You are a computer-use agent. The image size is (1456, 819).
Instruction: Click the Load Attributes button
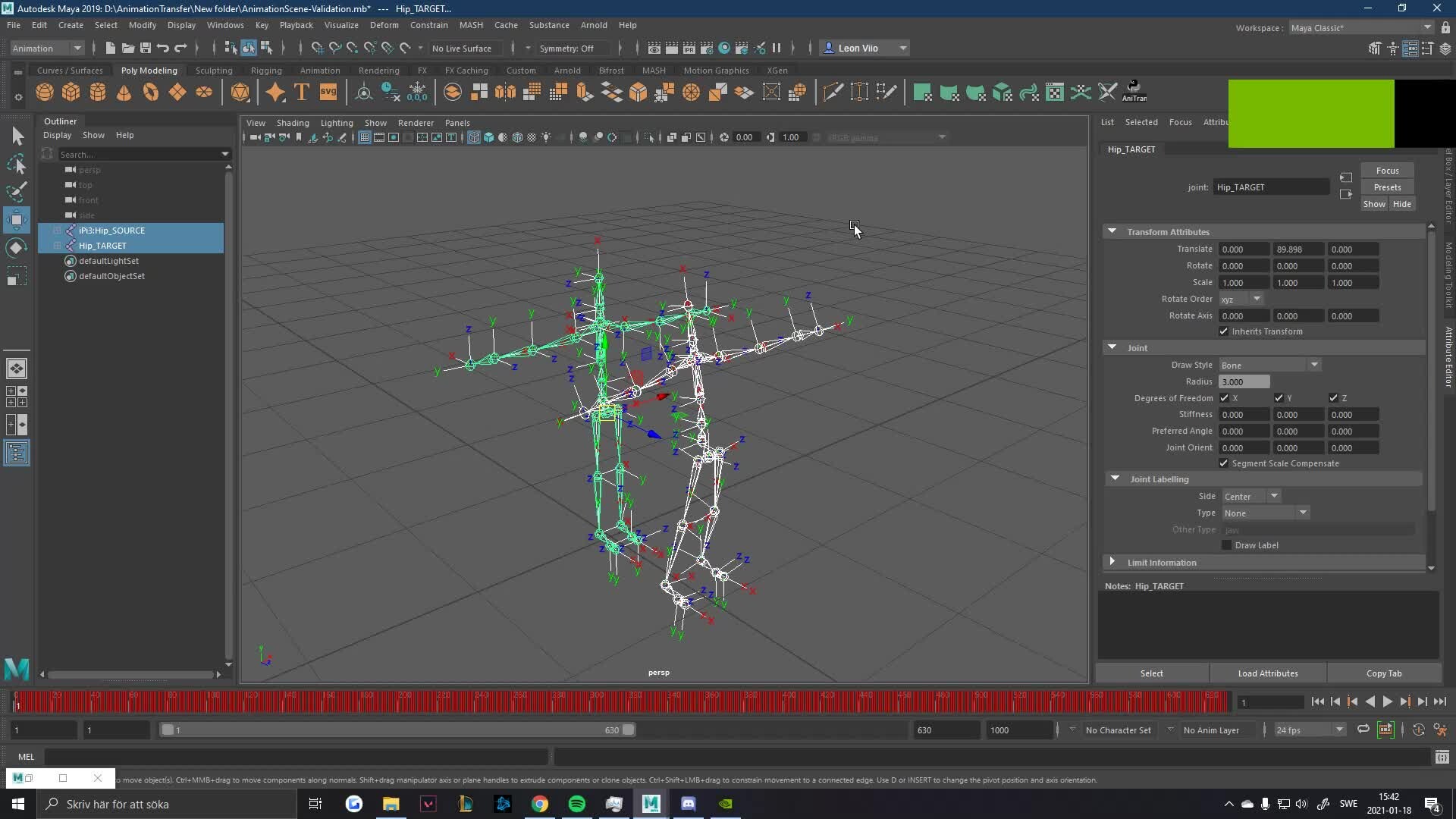click(1266, 673)
